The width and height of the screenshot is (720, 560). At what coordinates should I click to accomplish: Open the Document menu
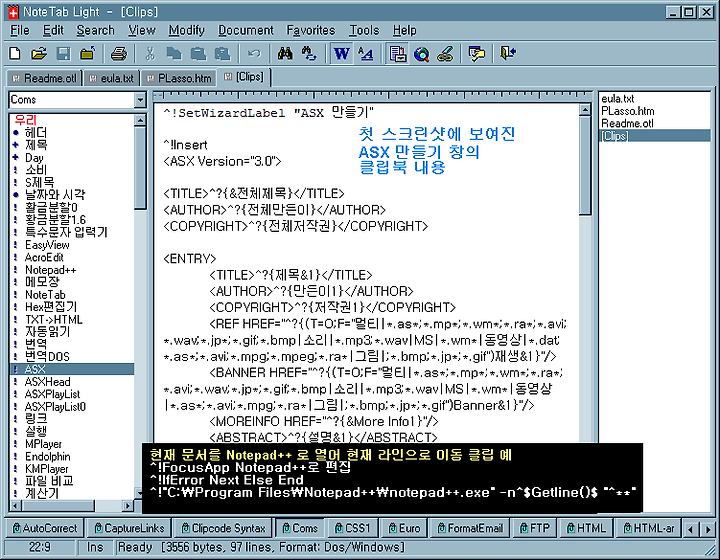(x=246, y=30)
